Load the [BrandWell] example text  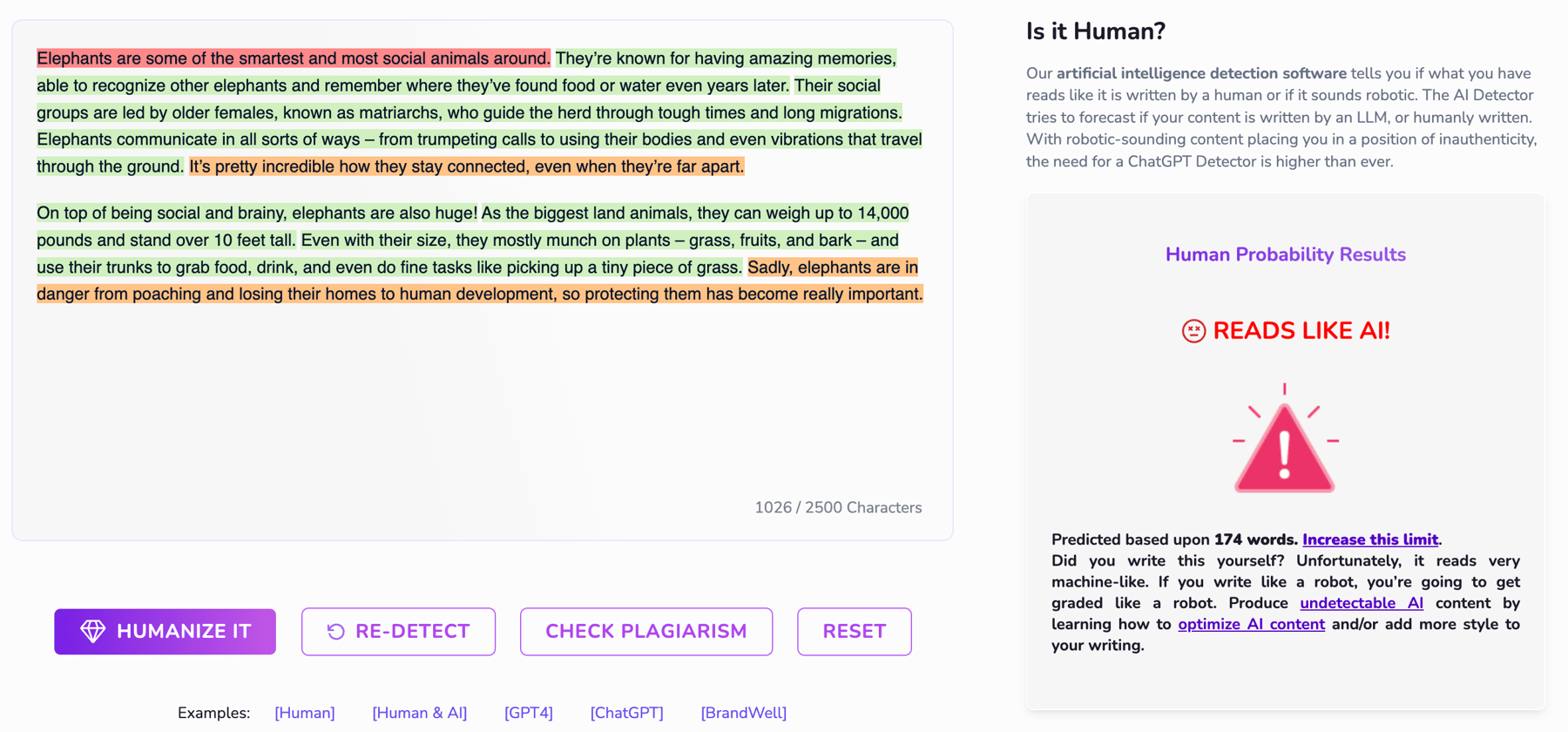point(744,713)
